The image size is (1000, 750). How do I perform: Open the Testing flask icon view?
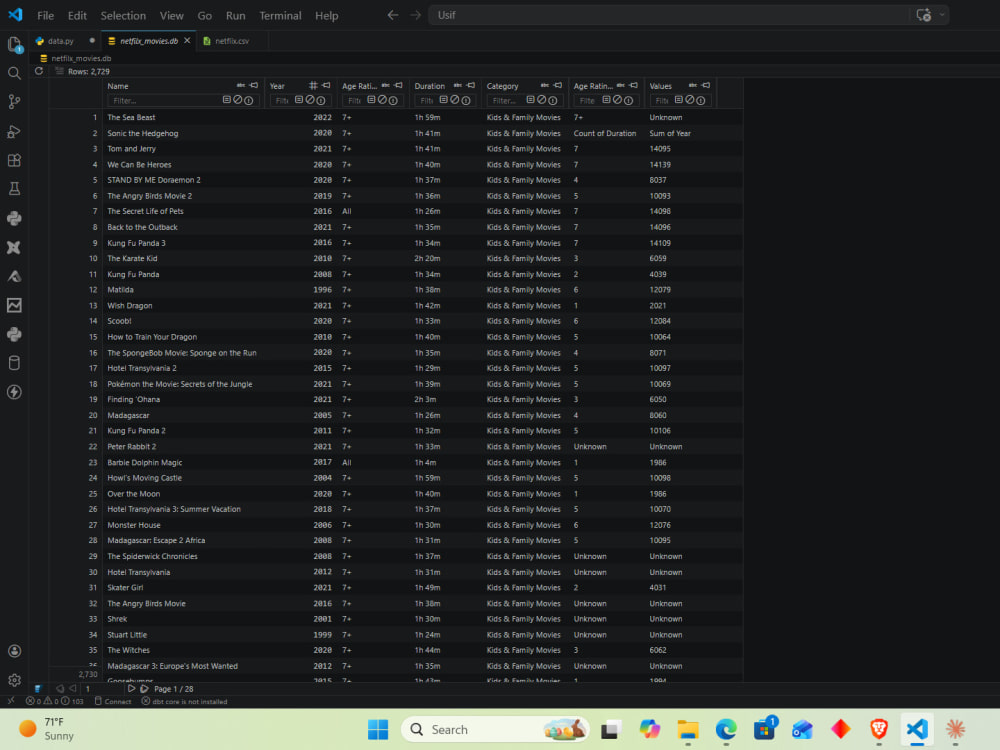14,189
